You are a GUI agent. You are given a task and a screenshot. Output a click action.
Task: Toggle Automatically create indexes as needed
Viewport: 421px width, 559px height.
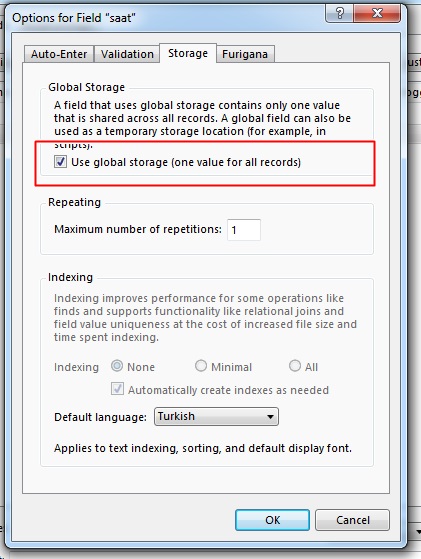click(x=117, y=389)
